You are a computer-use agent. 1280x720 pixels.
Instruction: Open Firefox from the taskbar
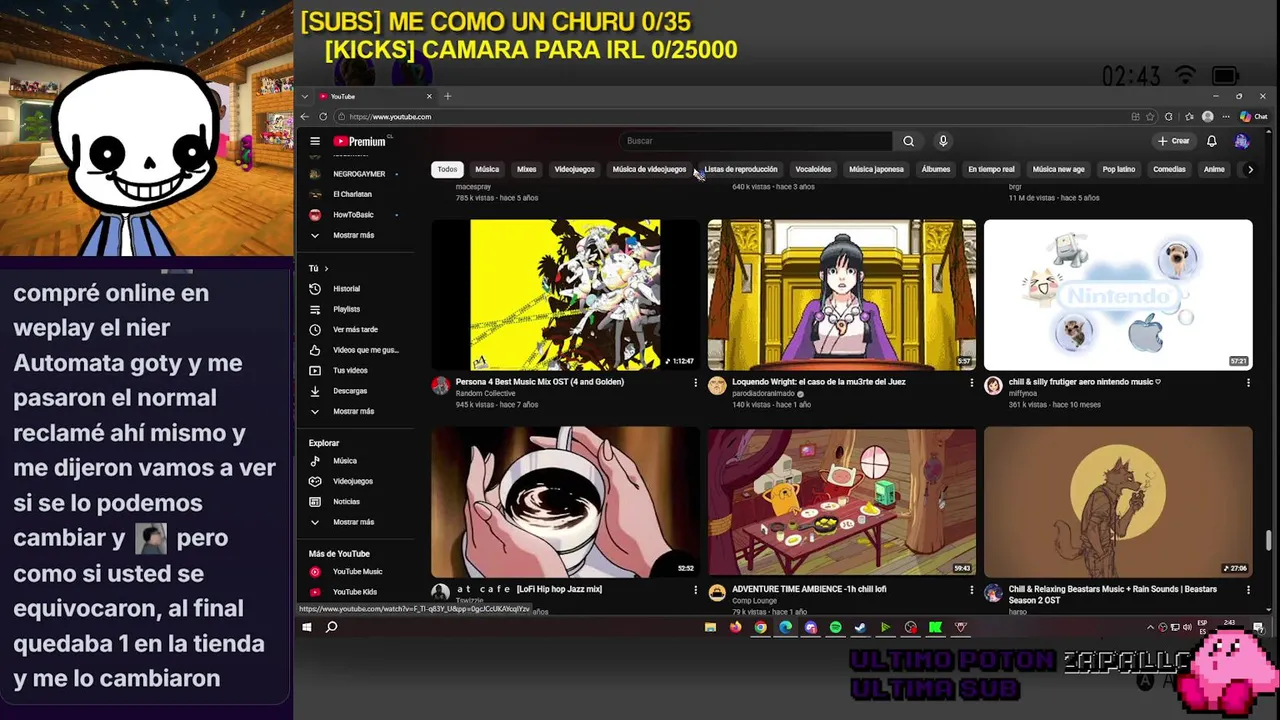pyautogui.click(x=736, y=627)
